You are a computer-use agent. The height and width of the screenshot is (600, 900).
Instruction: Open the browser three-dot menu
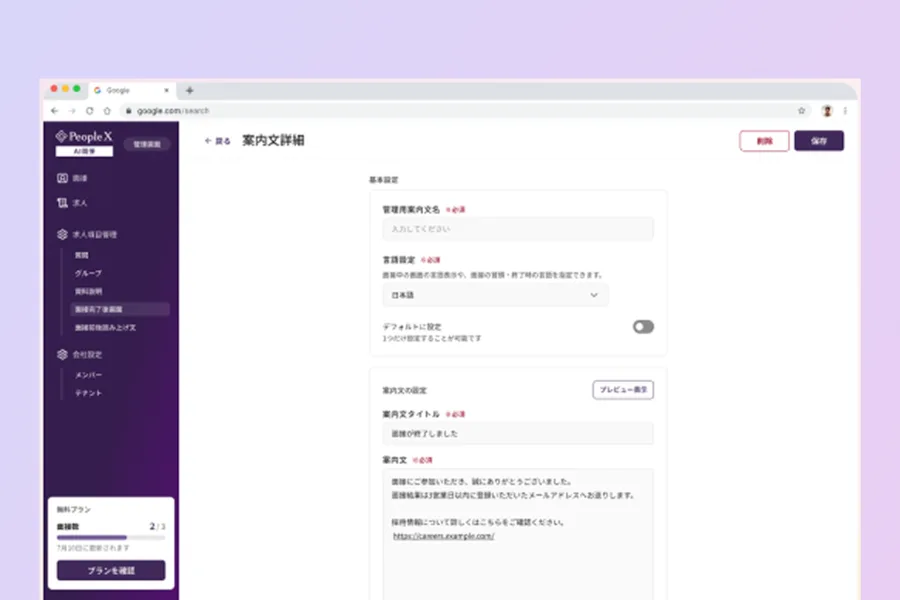[x=845, y=111]
